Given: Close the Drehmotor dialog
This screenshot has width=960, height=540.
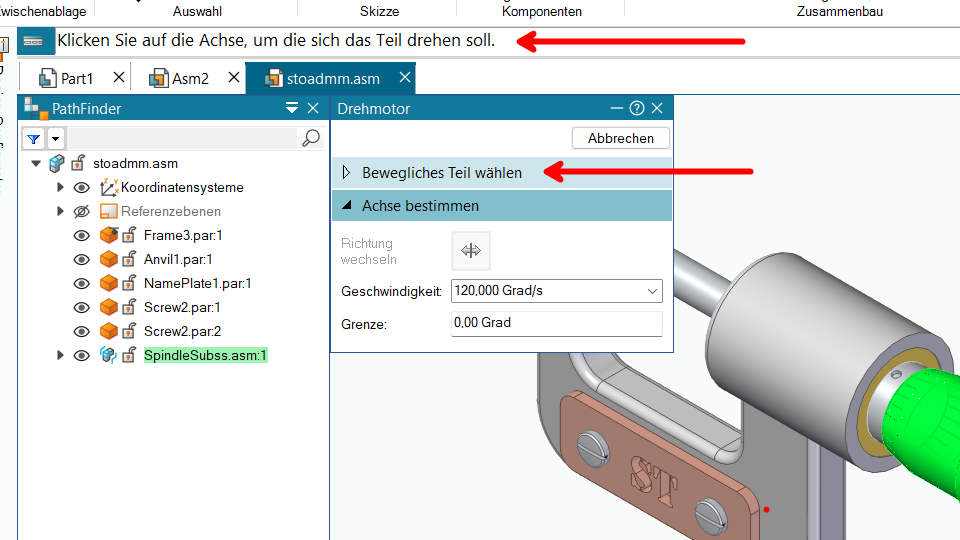Looking at the screenshot, I should click(657, 108).
